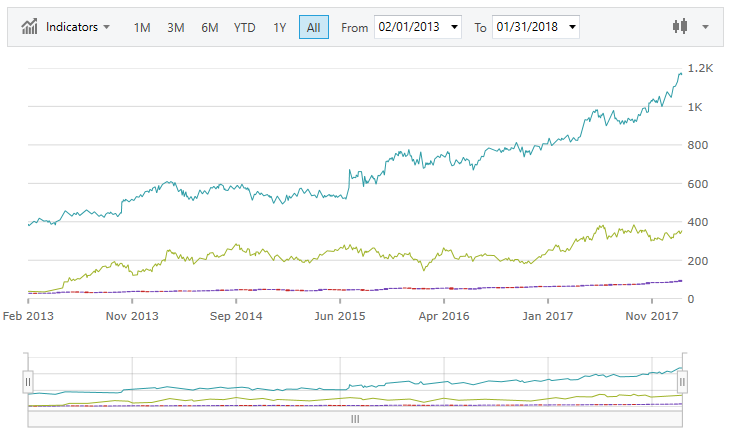The height and width of the screenshot is (436, 730).
Task: Click the To date field 01/31/2018
Action: click(525, 27)
